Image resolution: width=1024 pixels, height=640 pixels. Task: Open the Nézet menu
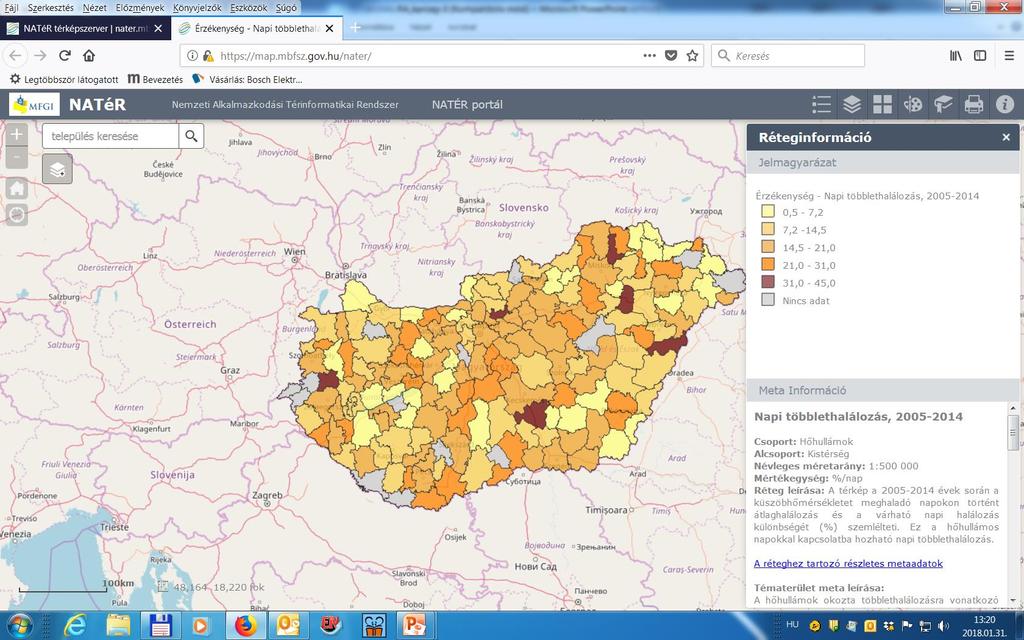pos(95,8)
